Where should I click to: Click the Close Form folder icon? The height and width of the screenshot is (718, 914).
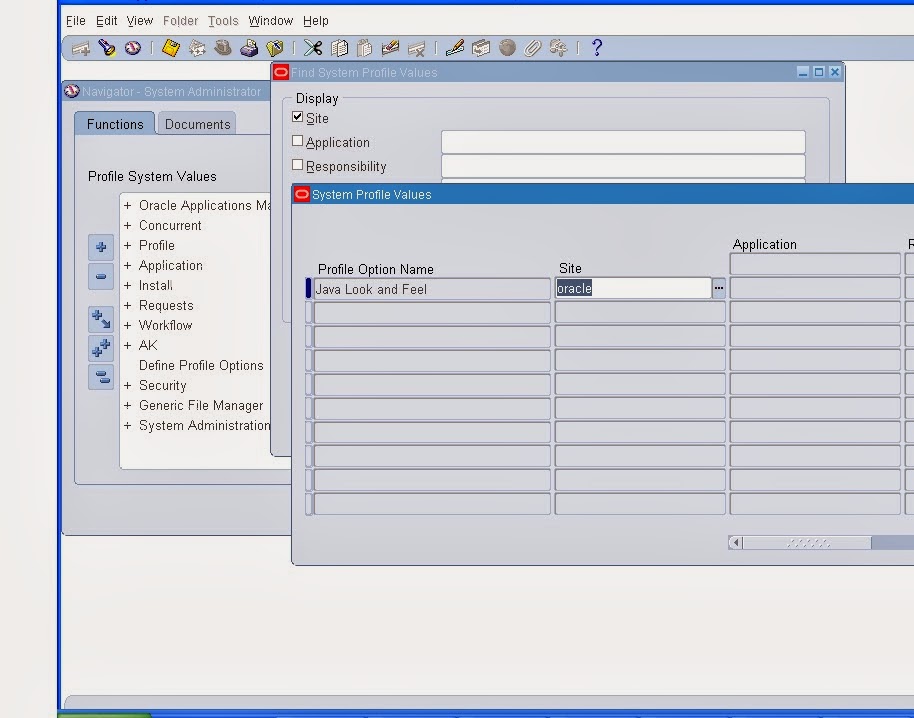(275, 48)
